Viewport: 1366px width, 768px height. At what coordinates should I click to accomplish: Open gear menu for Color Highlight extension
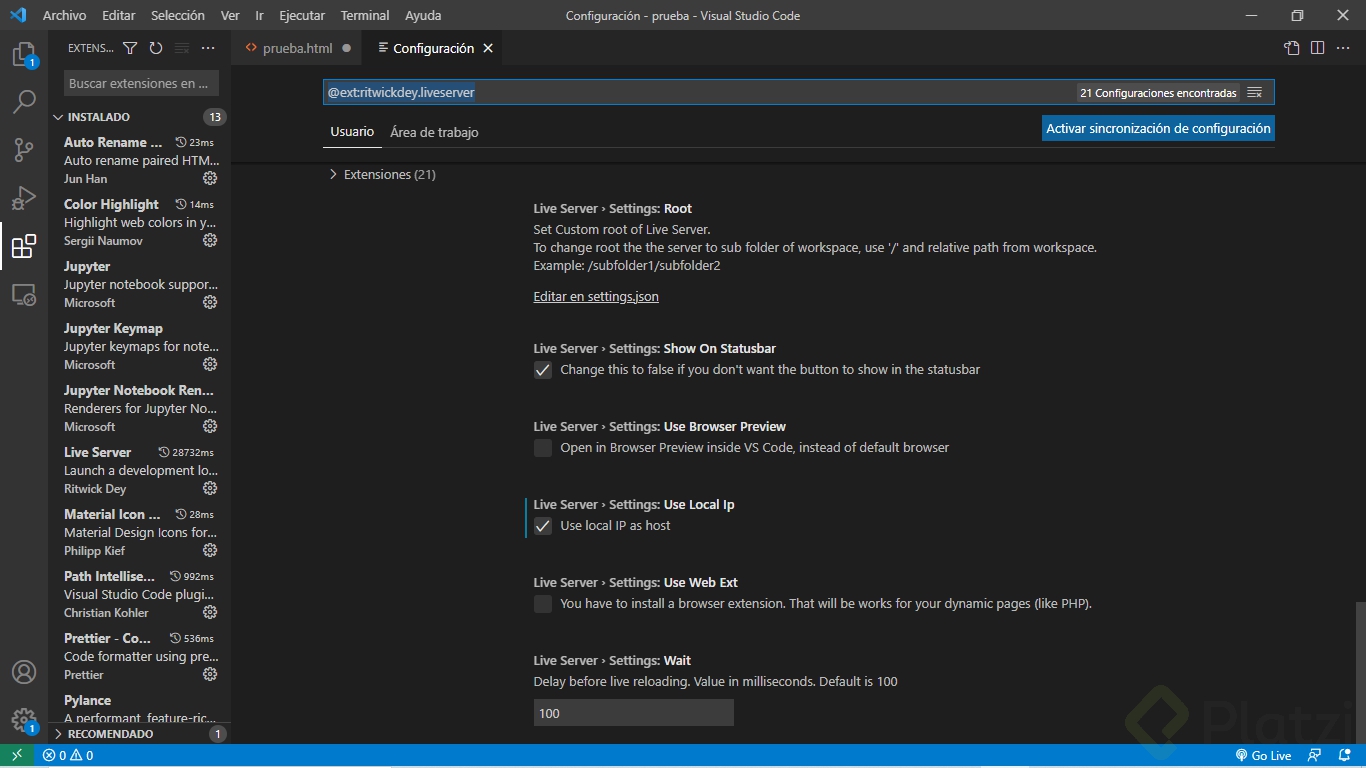pyautogui.click(x=210, y=240)
